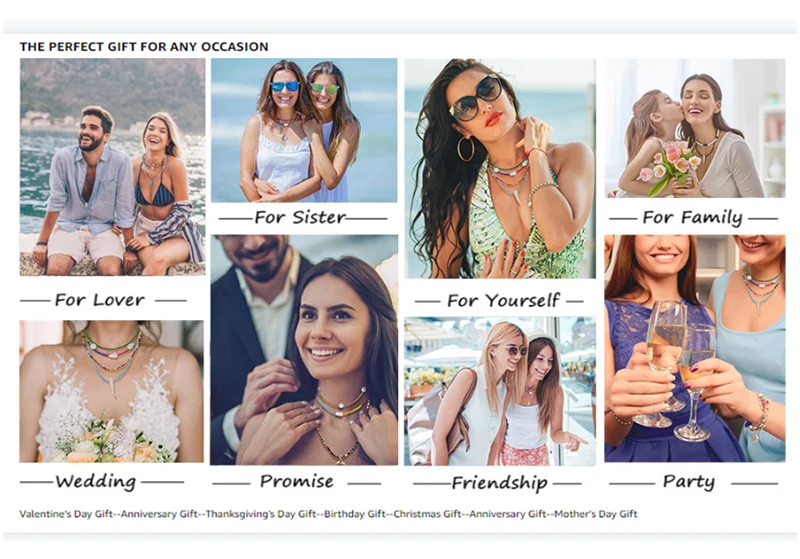Click the Party caption label
The width and height of the screenshot is (800, 559).
click(689, 481)
